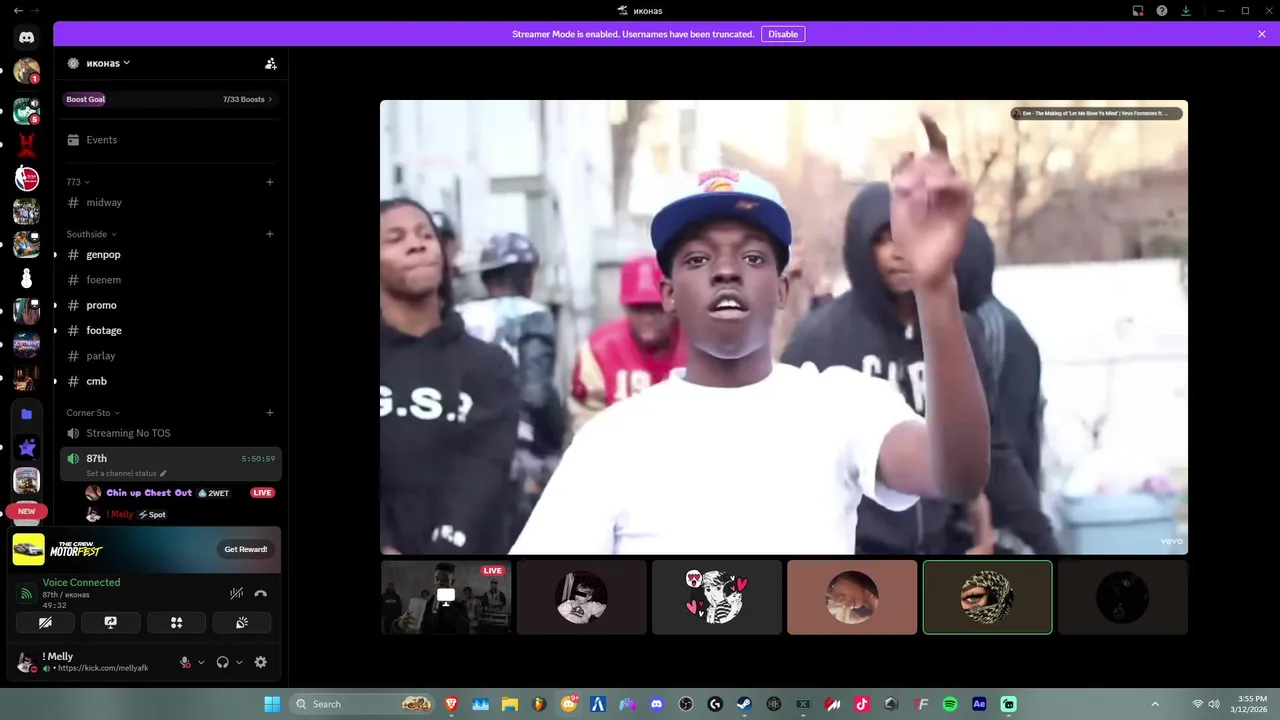This screenshot has width=1280, height=720.
Task: Open the promo channel
Action: [x=172, y=305]
